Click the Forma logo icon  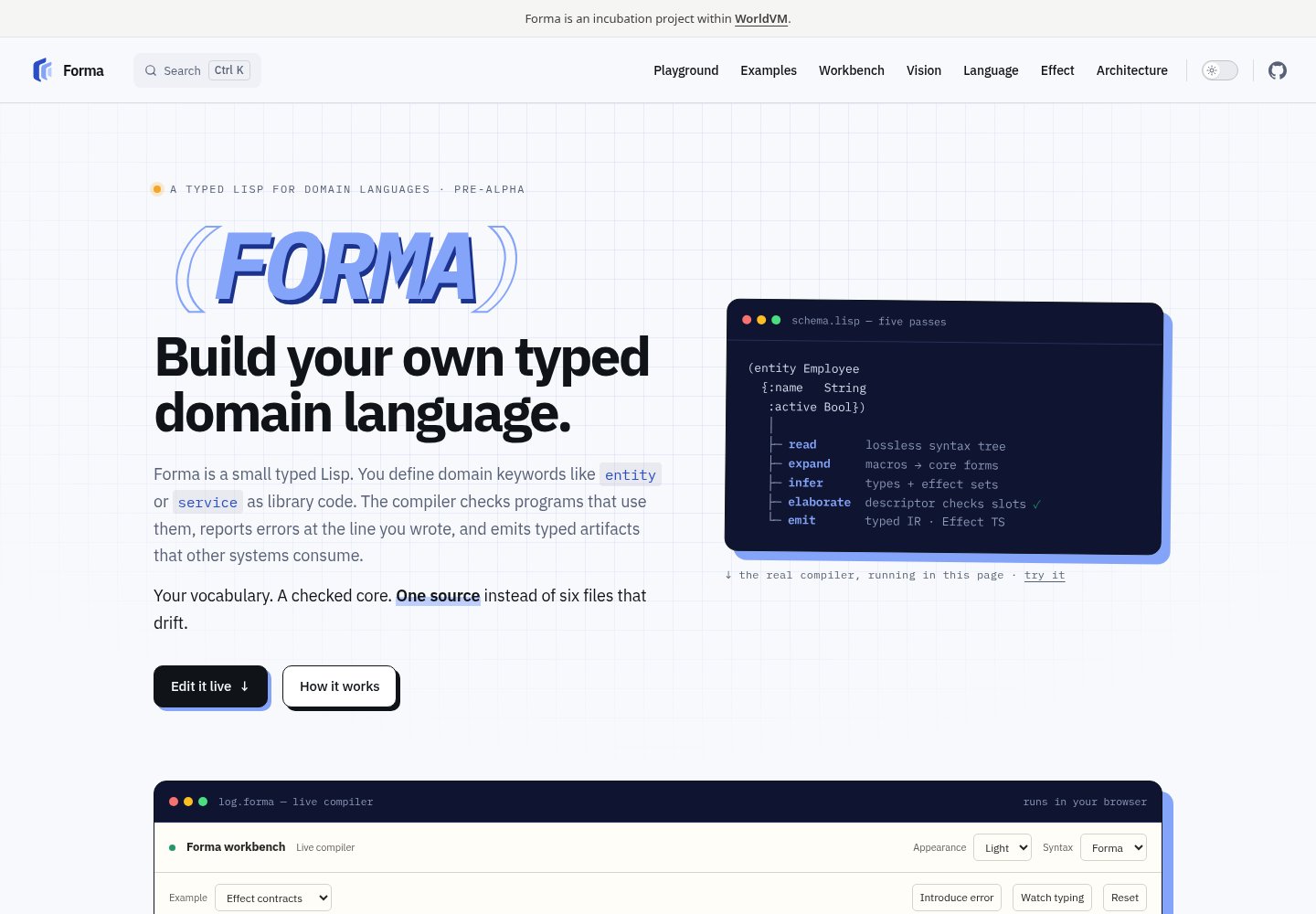click(43, 70)
